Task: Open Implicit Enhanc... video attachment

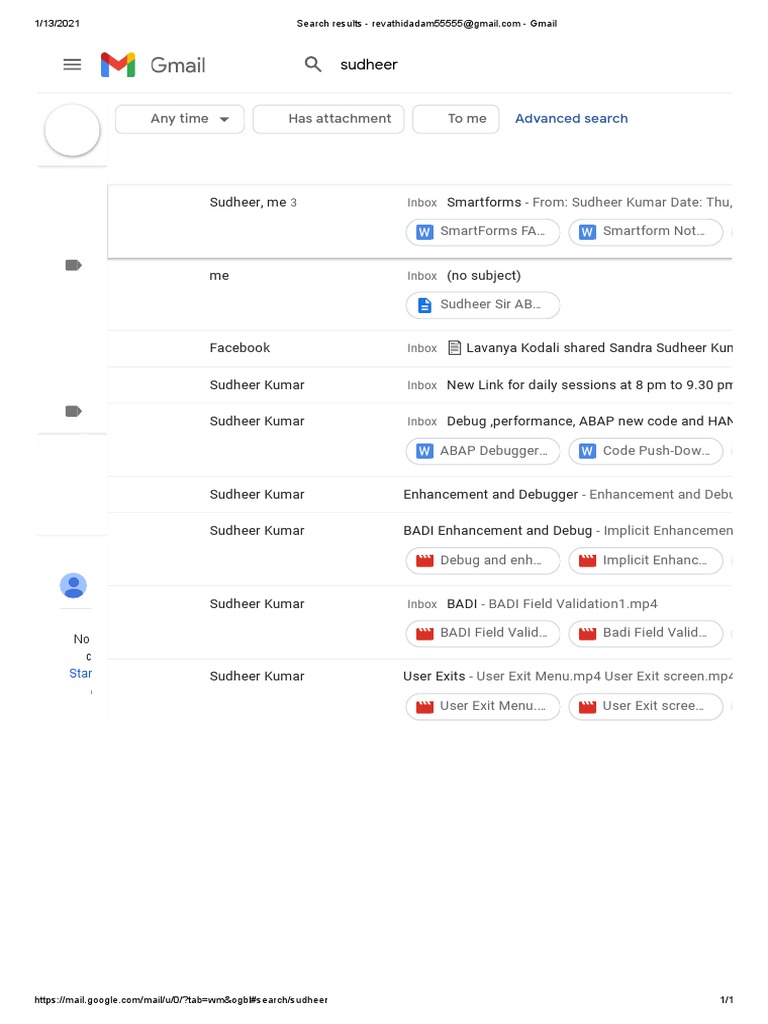Action: [645, 560]
